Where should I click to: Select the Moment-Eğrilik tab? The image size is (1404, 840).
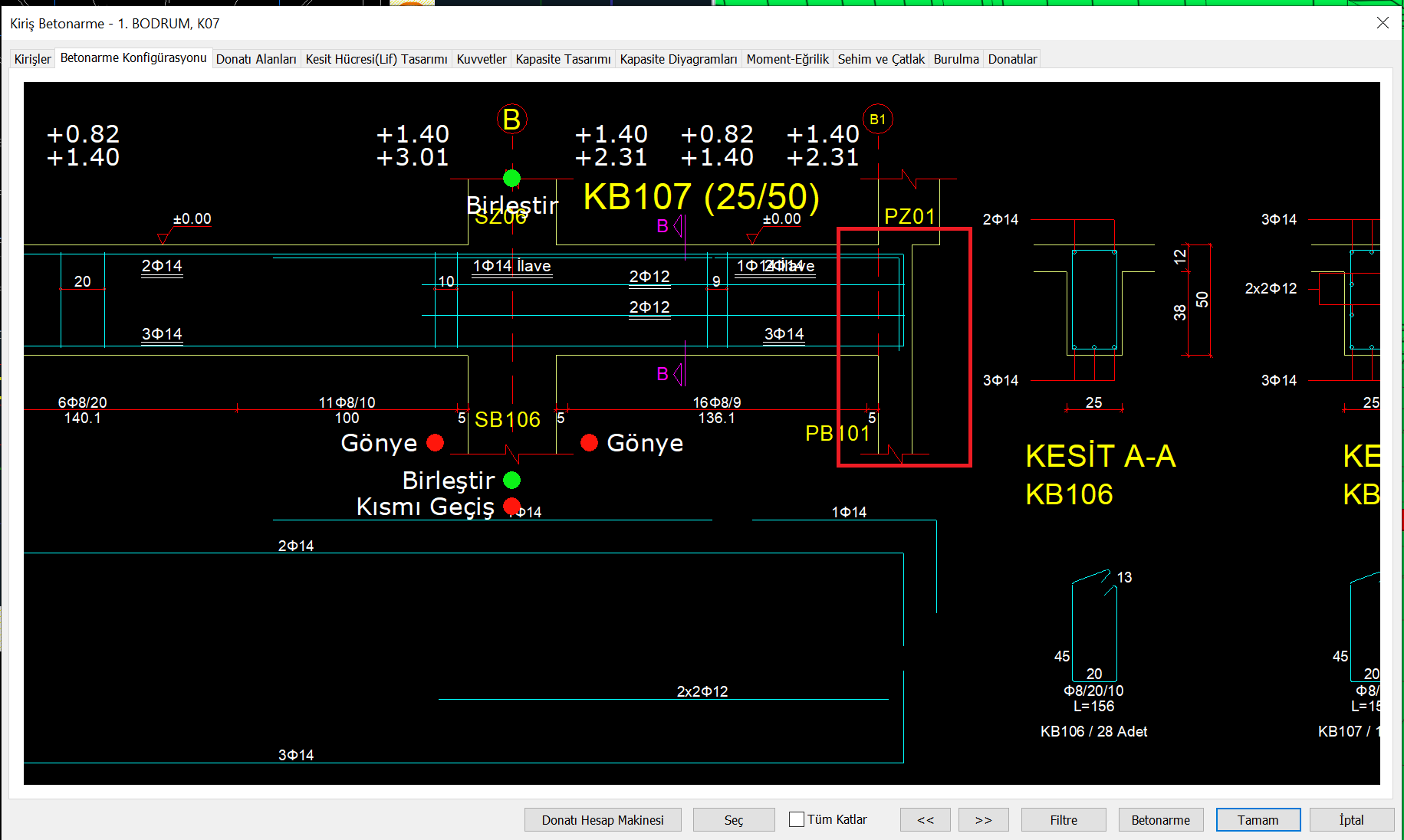coord(787,59)
